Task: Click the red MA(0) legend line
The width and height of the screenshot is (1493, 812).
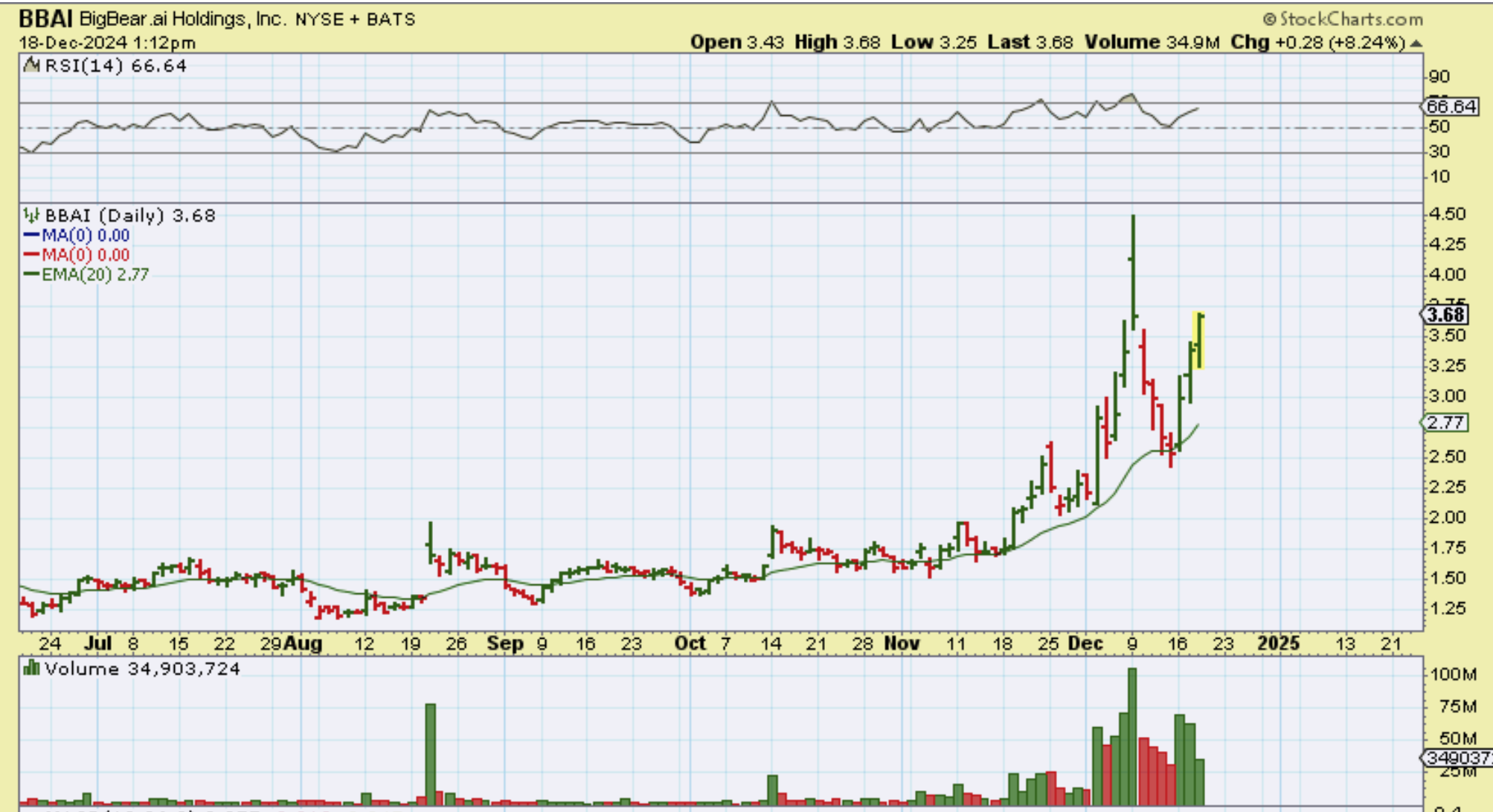Action: 31,255
